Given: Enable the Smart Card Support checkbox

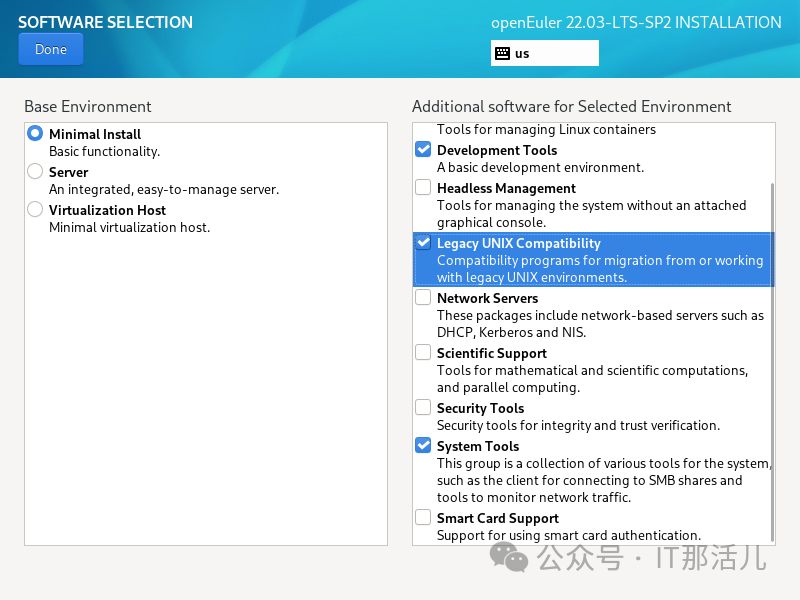Looking at the screenshot, I should coord(423,518).
